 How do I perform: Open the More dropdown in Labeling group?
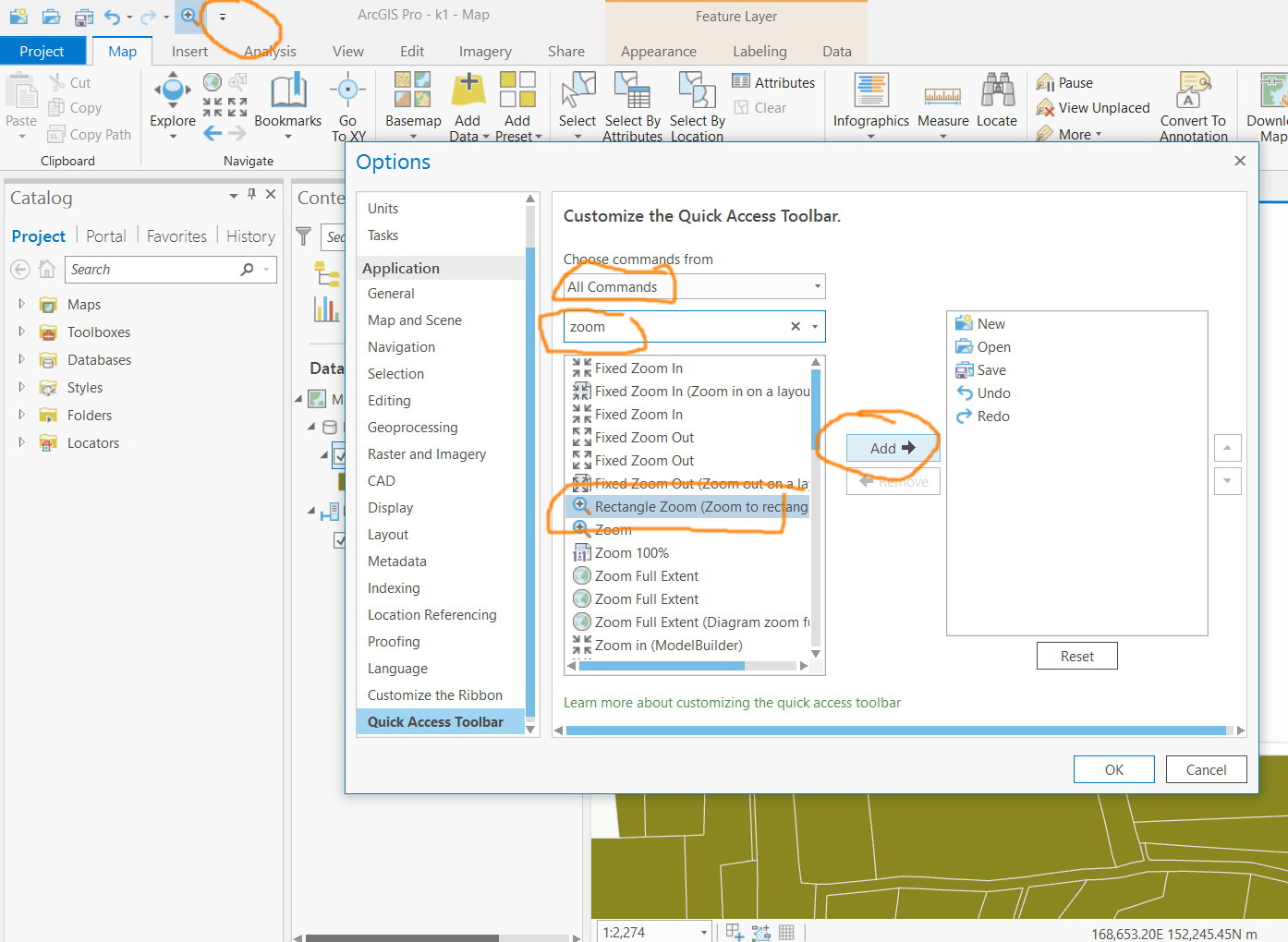click(1070, 134)
